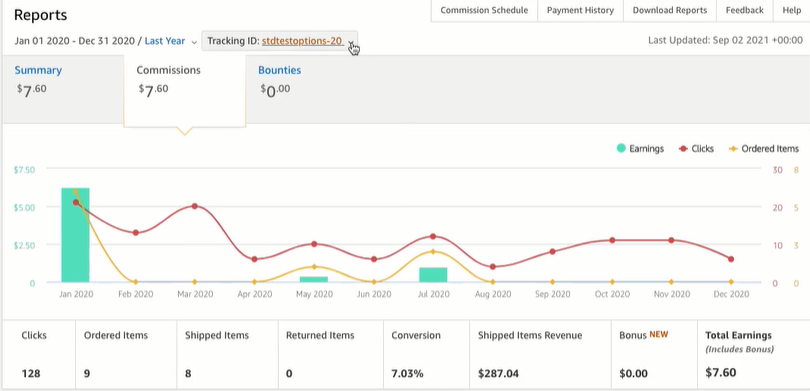Switch to the Summary tab
The image size is (810, 391).
pyautogui.click(x=38, y=70)
